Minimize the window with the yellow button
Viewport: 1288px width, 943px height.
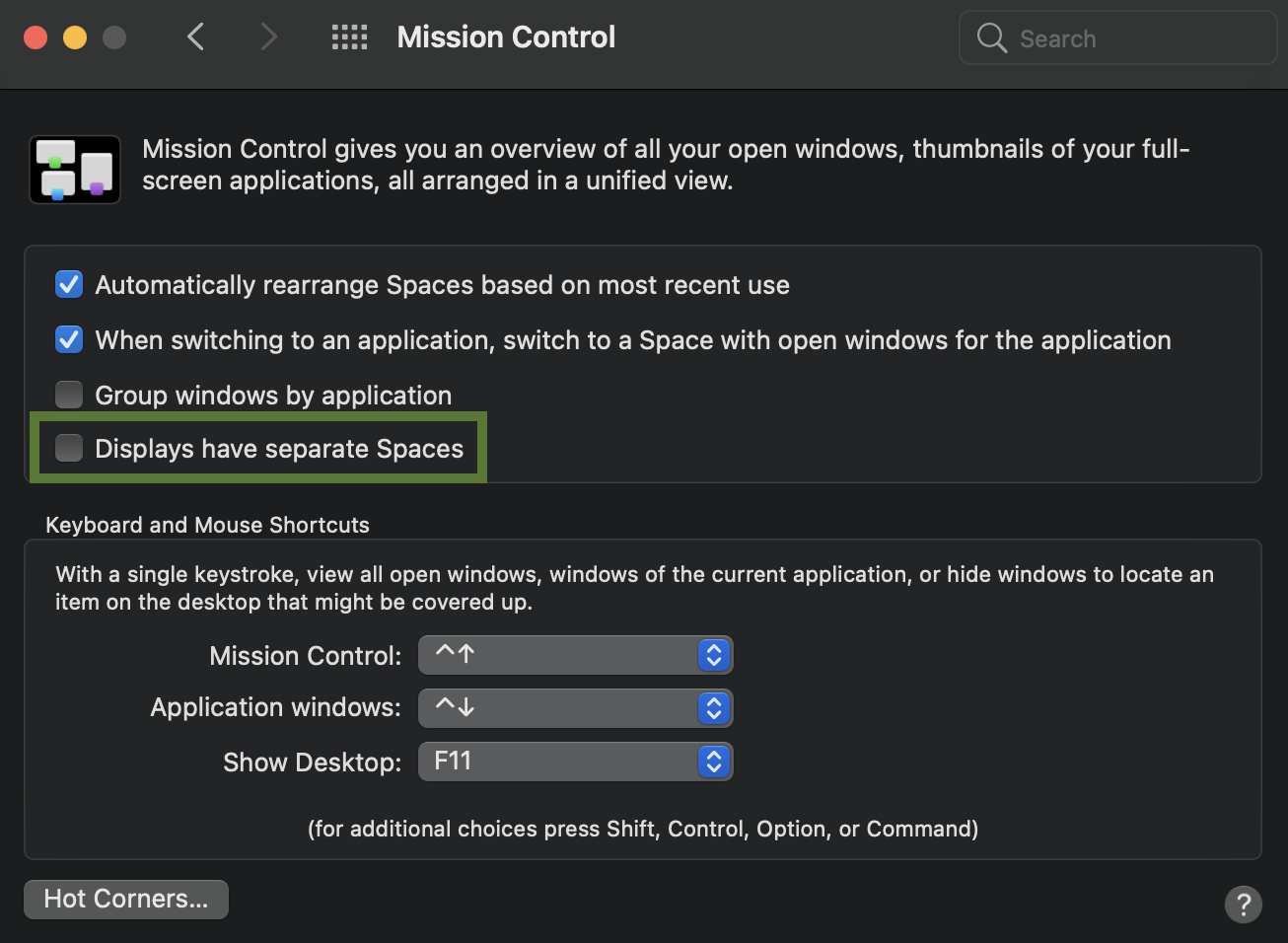(x=75, y=37)
